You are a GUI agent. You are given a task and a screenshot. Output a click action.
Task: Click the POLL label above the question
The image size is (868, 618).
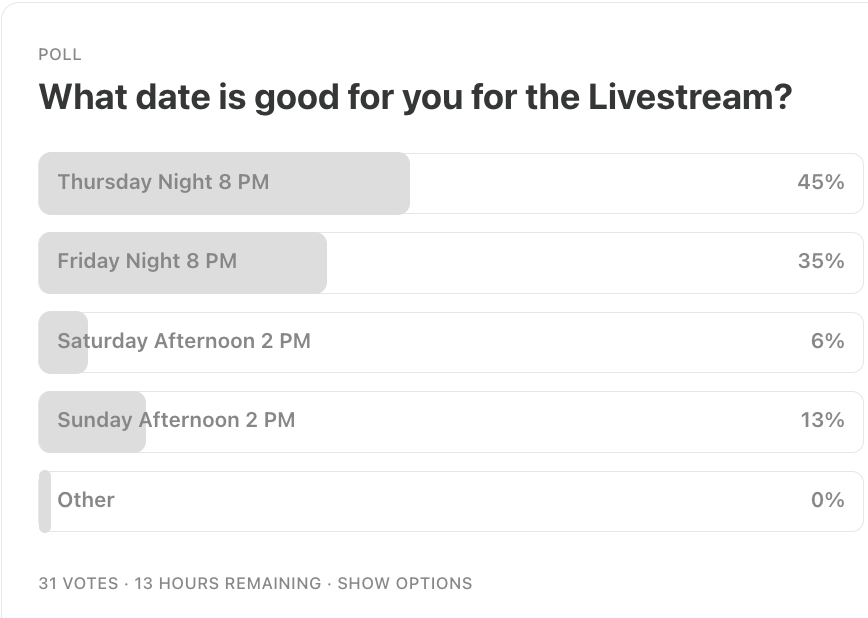[x=60, y=55]
